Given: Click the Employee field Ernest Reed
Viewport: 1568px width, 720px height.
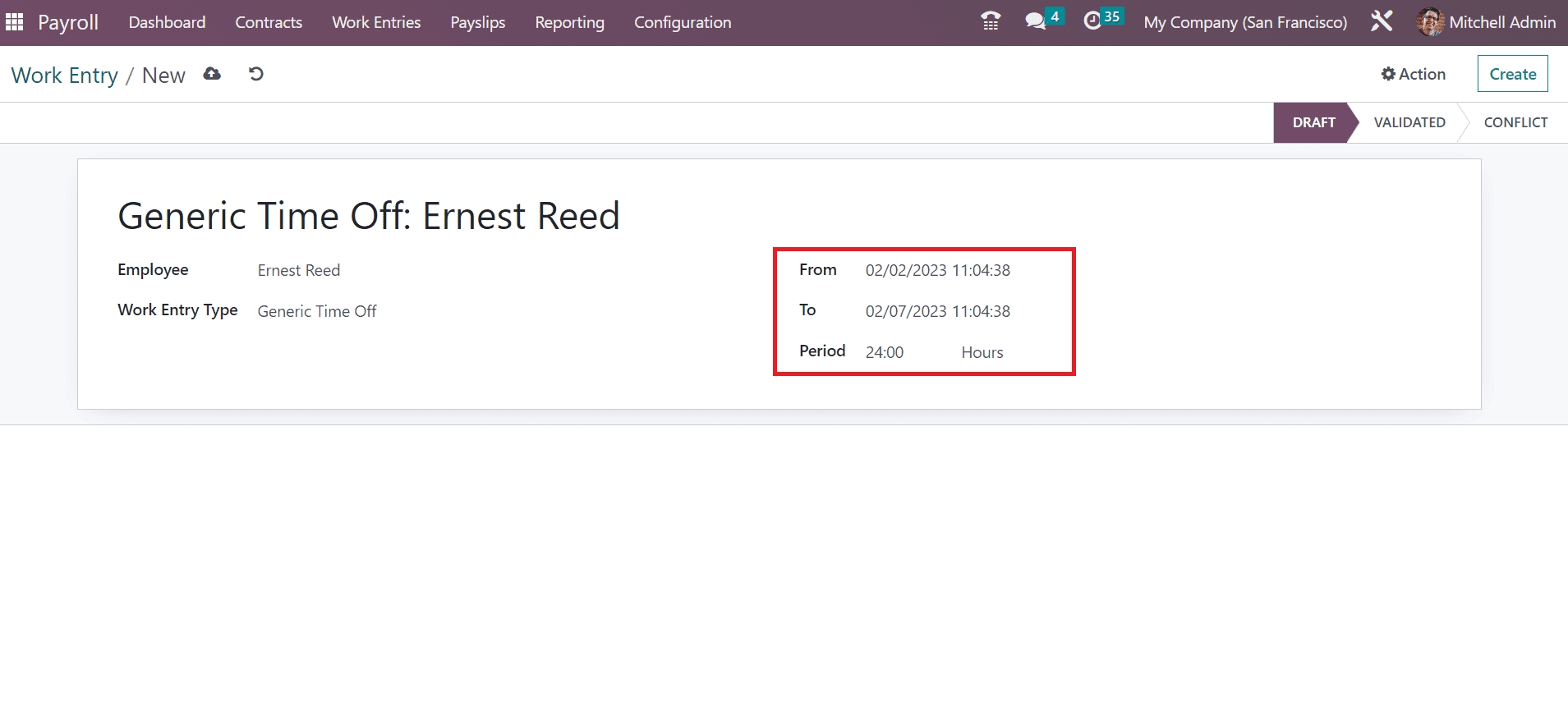Looking at the screenshot, I should 299,270.
